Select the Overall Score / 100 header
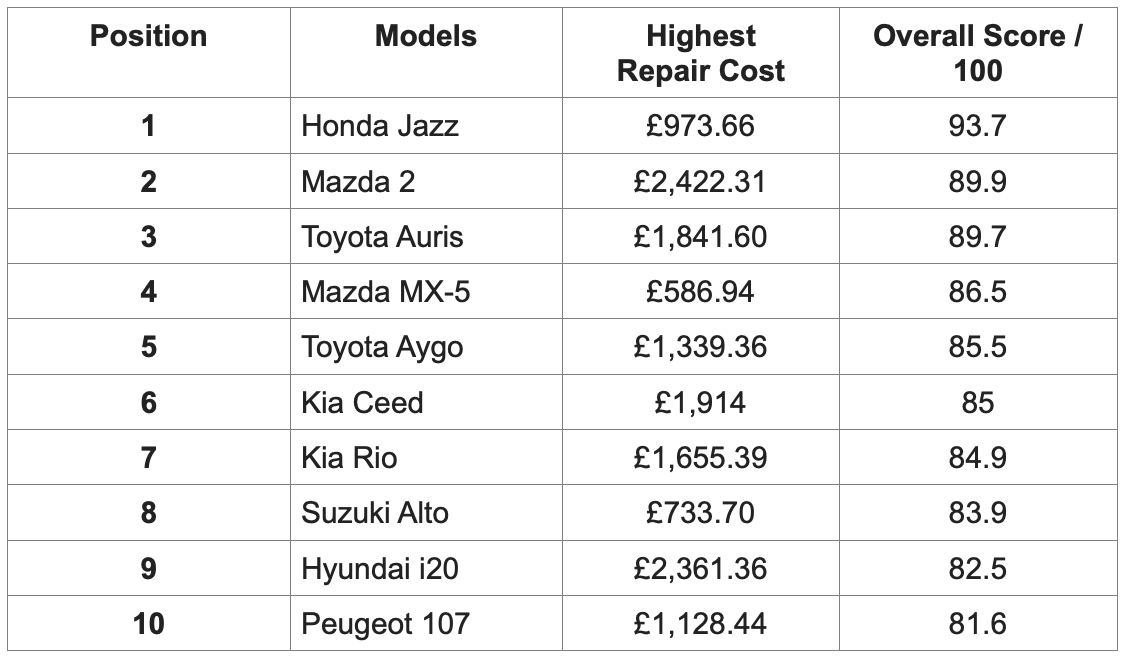Viewport: 1128px width, 664px height. coord(978,53)
